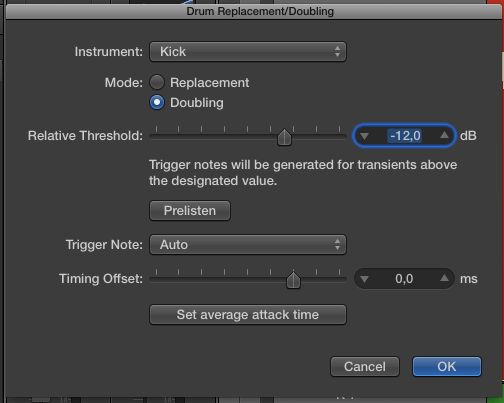Decrease Timing Offset with the down arrow
Screen dimensions: 504x403
(364, 279)
